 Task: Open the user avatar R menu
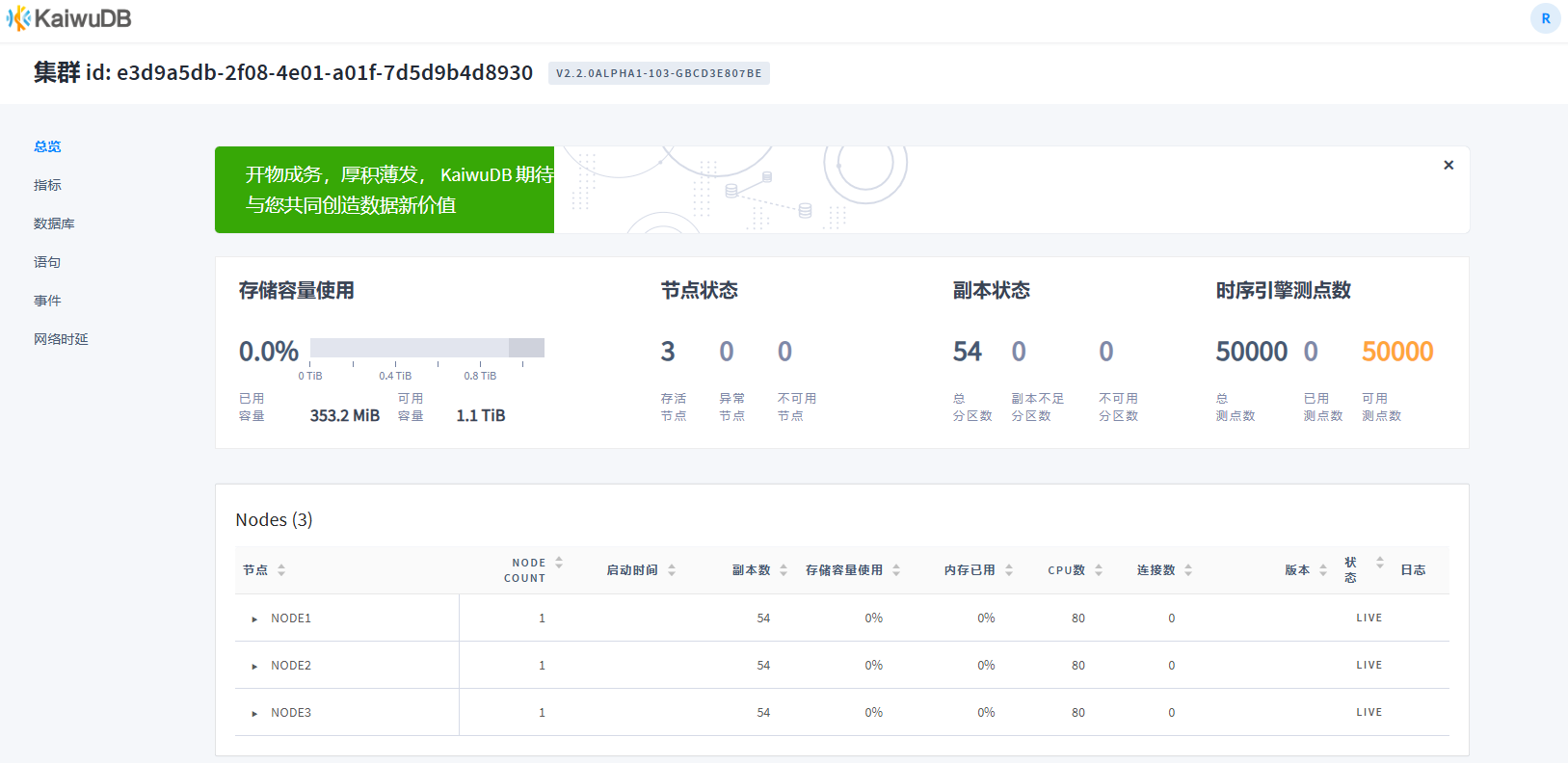(1546, 18)
